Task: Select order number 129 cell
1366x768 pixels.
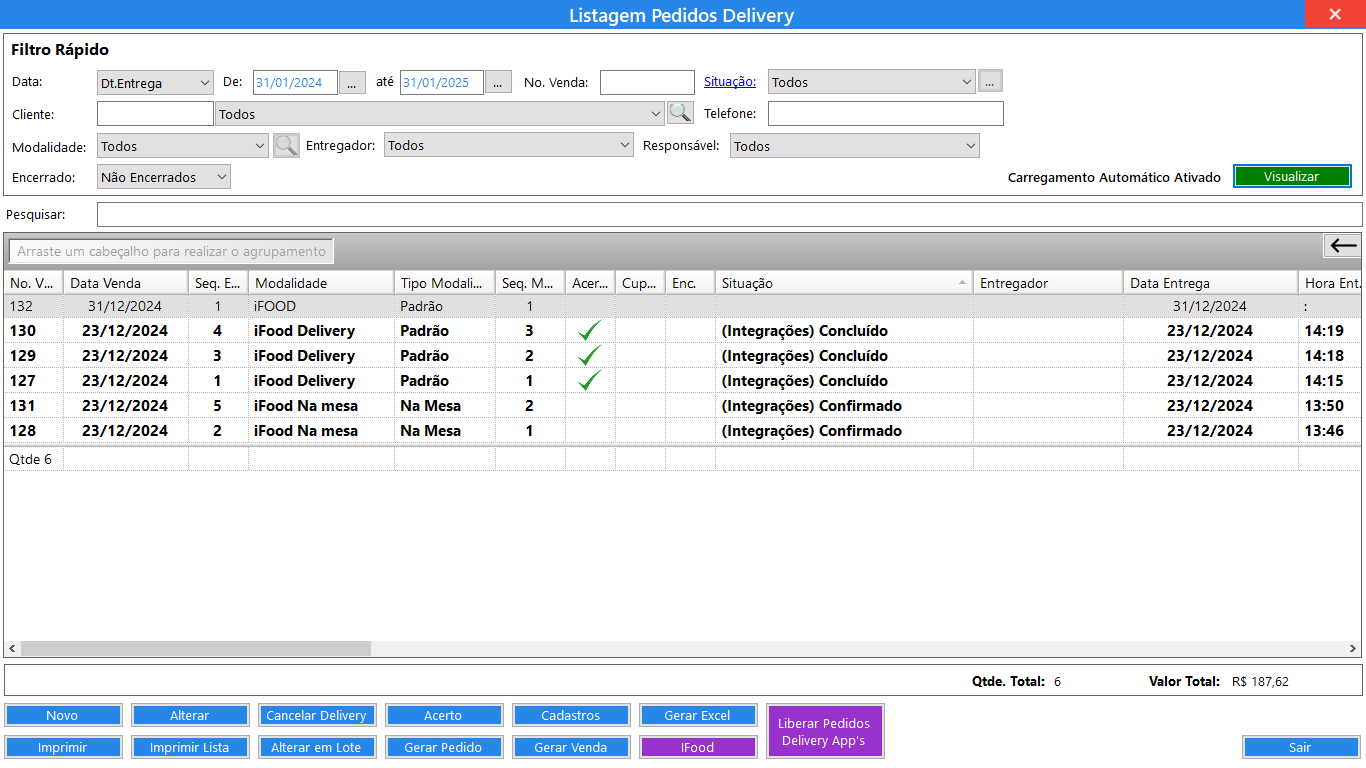Action: tap(33, 355)
